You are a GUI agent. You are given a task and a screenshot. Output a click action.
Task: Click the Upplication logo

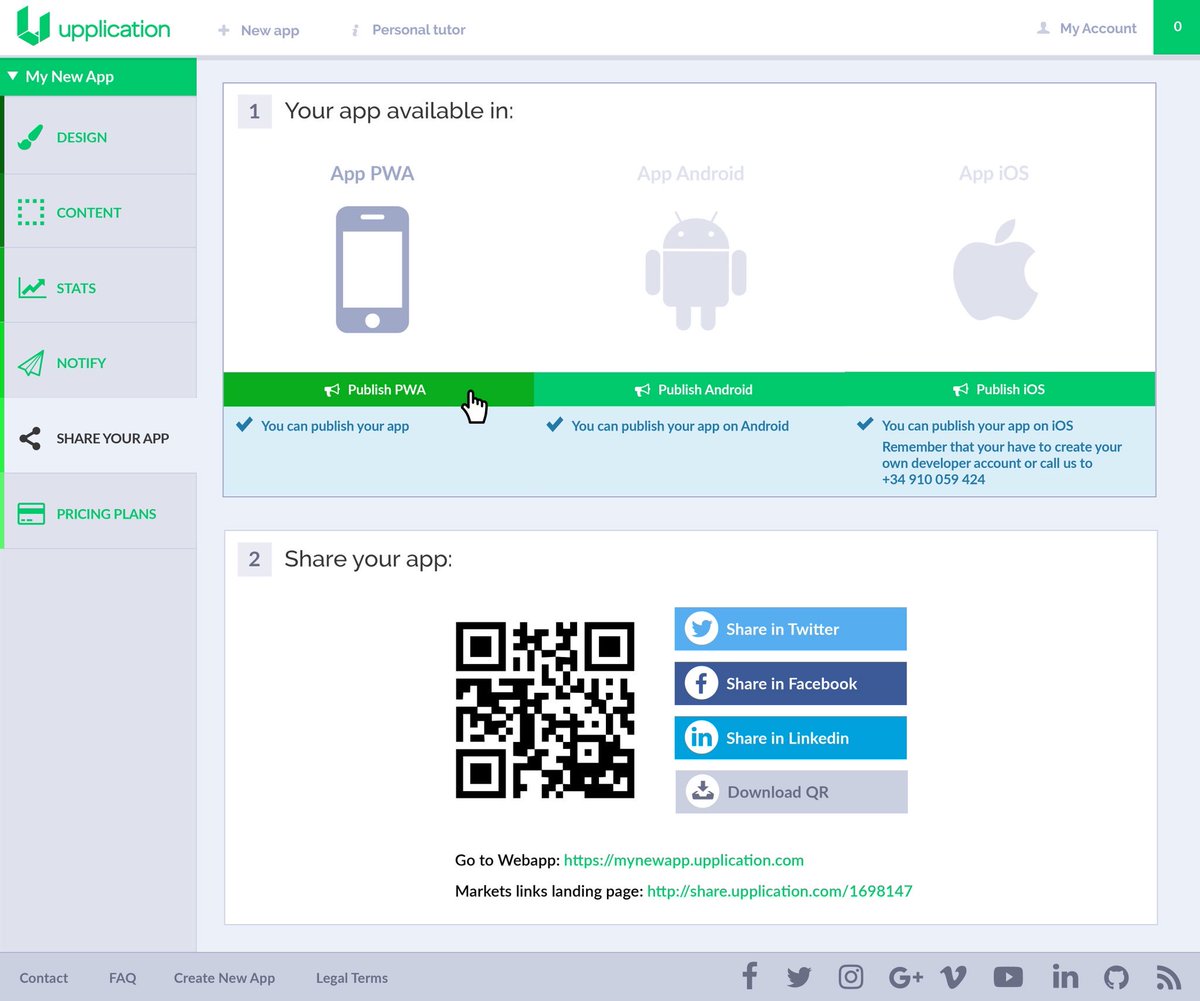click(94, 27)
